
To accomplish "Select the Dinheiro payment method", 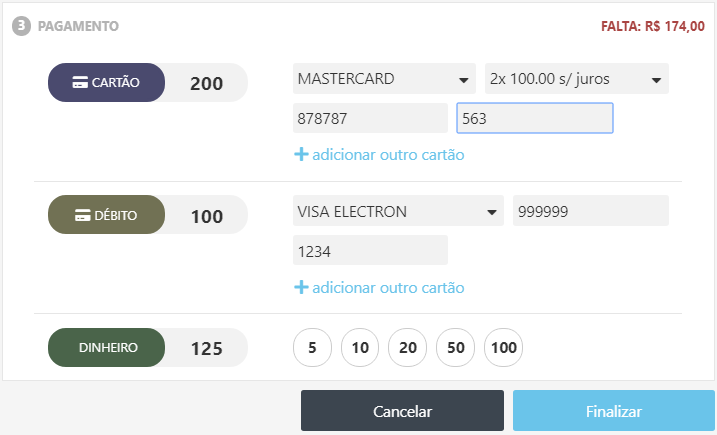I will tap(107, 348).
